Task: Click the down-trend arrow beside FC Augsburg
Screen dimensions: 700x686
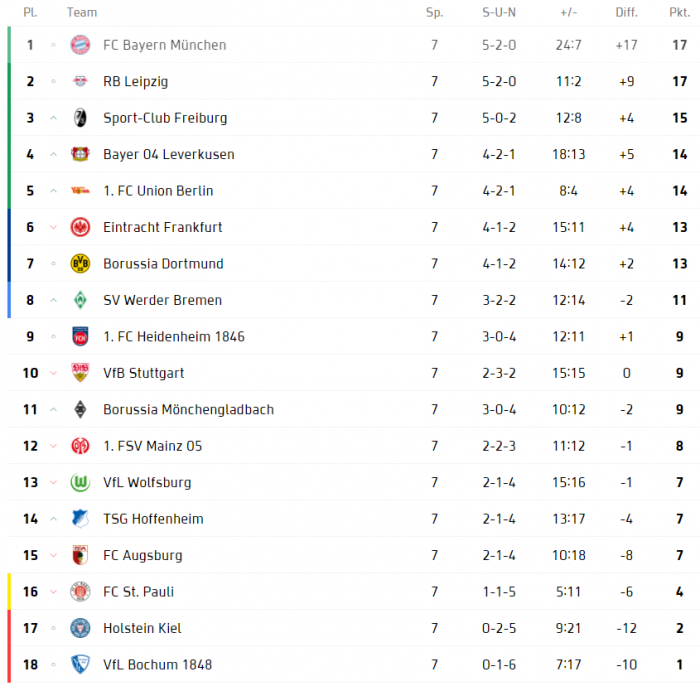Action: (54, 556)
